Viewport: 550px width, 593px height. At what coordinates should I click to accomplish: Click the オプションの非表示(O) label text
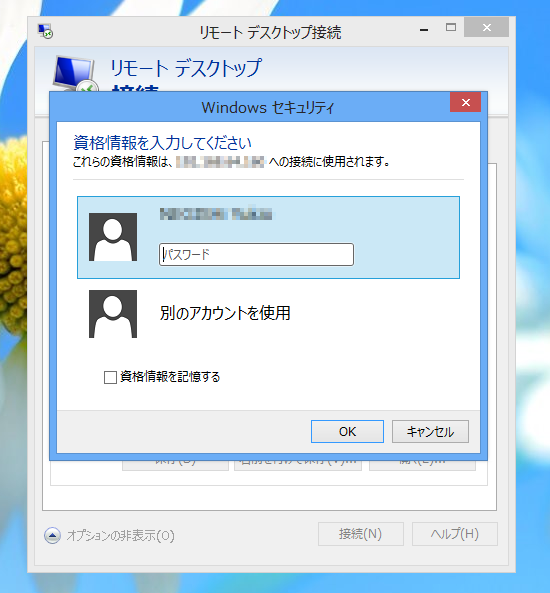121,536
